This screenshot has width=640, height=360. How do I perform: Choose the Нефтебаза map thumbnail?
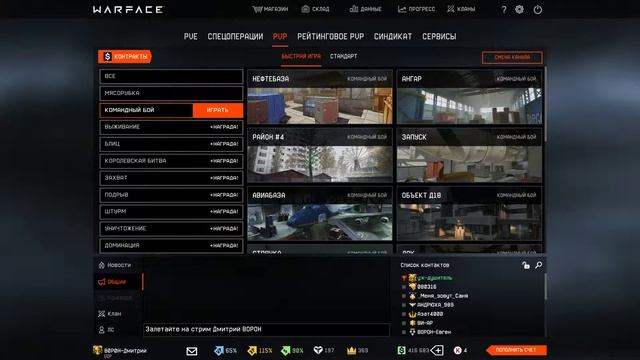[320, 97]
